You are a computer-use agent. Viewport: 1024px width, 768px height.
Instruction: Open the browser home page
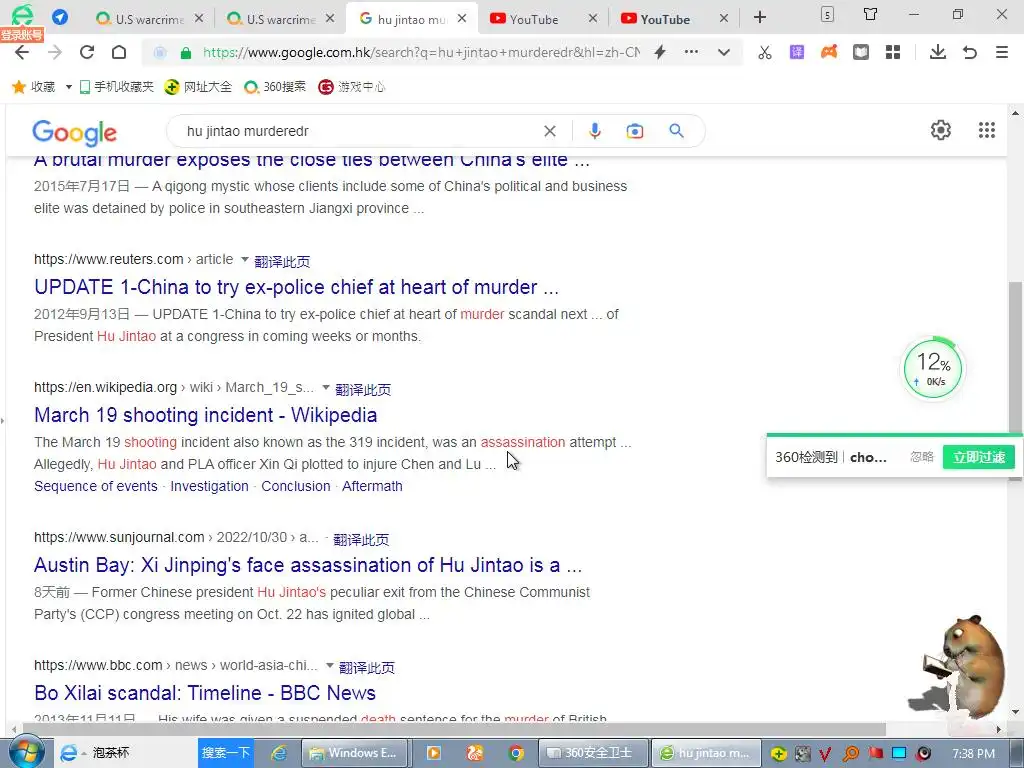tap(119, 52)
